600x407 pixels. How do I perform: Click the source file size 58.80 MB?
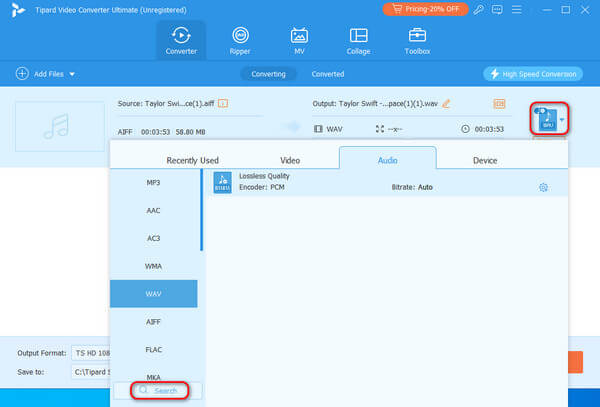pos(190,132)
